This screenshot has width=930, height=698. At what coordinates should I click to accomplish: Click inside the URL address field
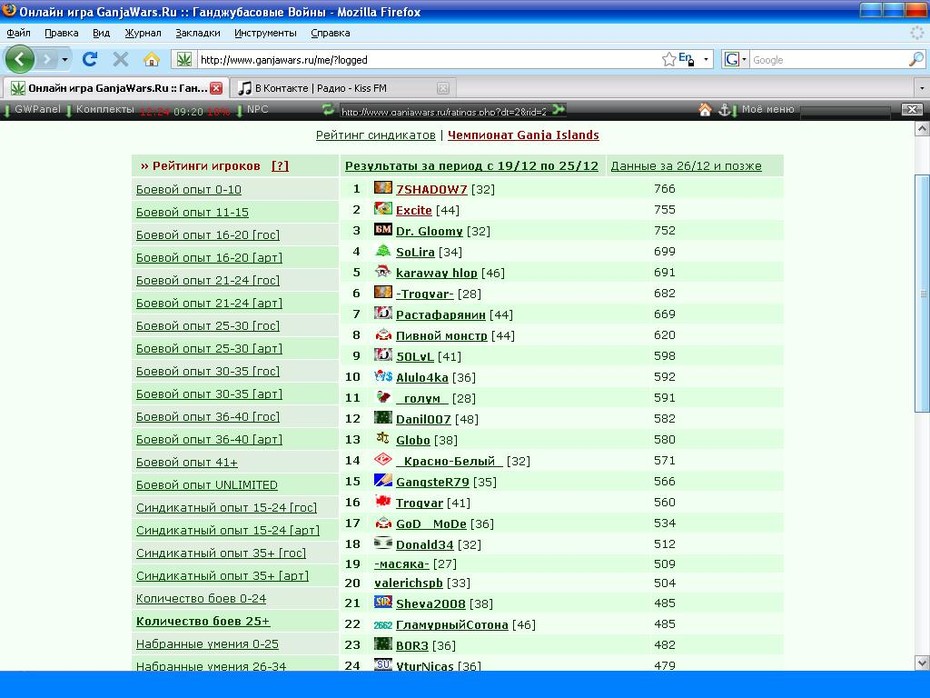point(427,59)
